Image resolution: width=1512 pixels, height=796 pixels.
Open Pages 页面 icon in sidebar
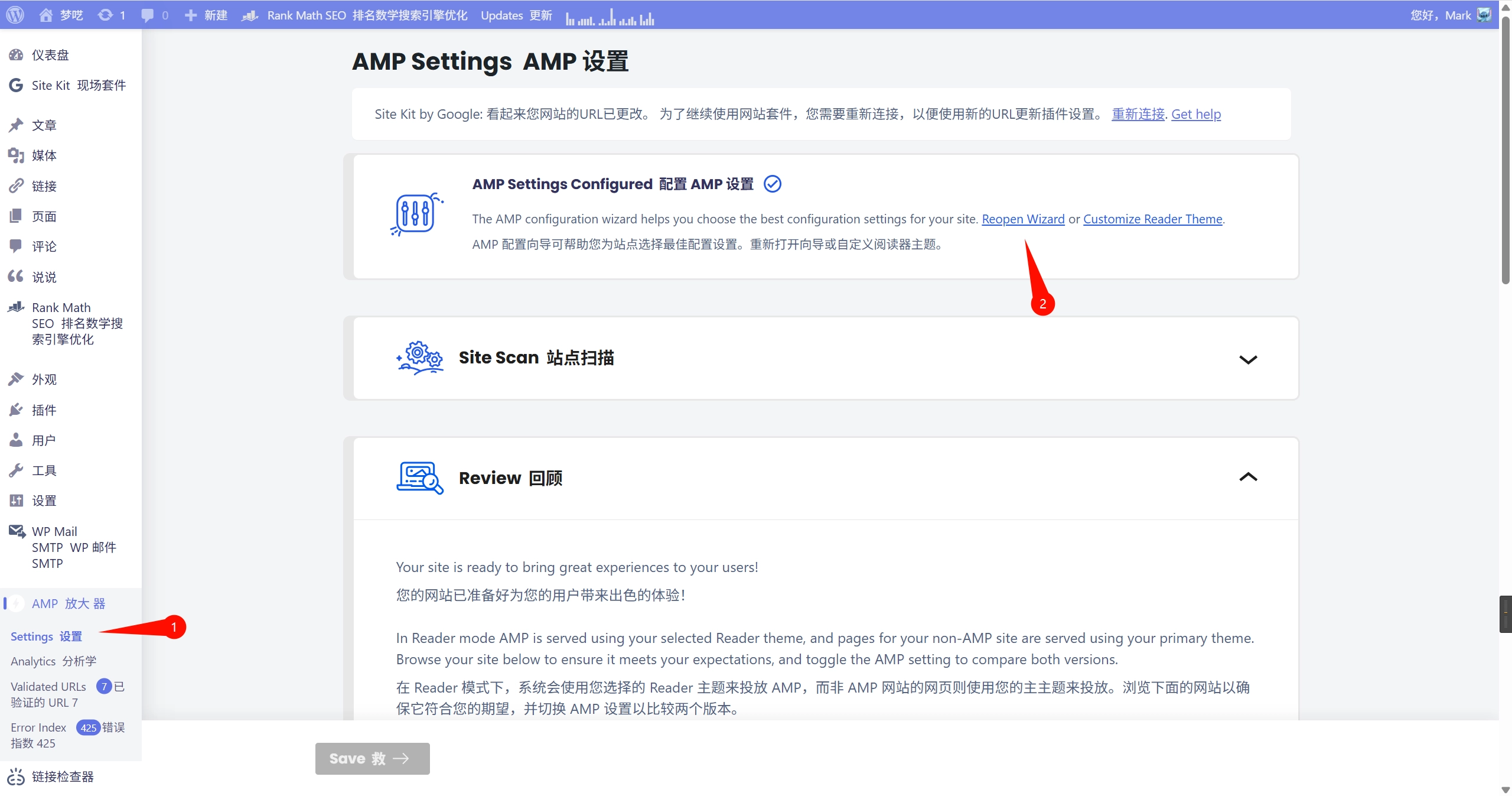coord(16,216)
